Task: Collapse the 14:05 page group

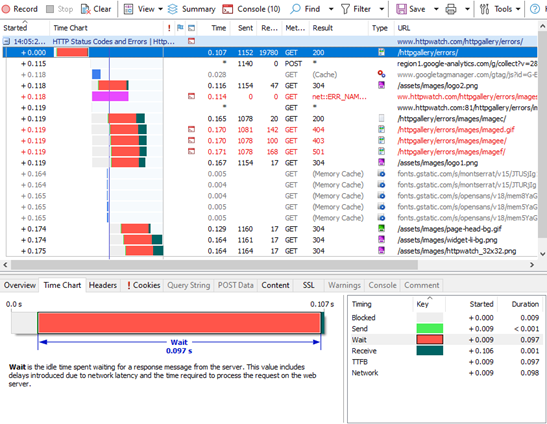Action: click(6, 42)
